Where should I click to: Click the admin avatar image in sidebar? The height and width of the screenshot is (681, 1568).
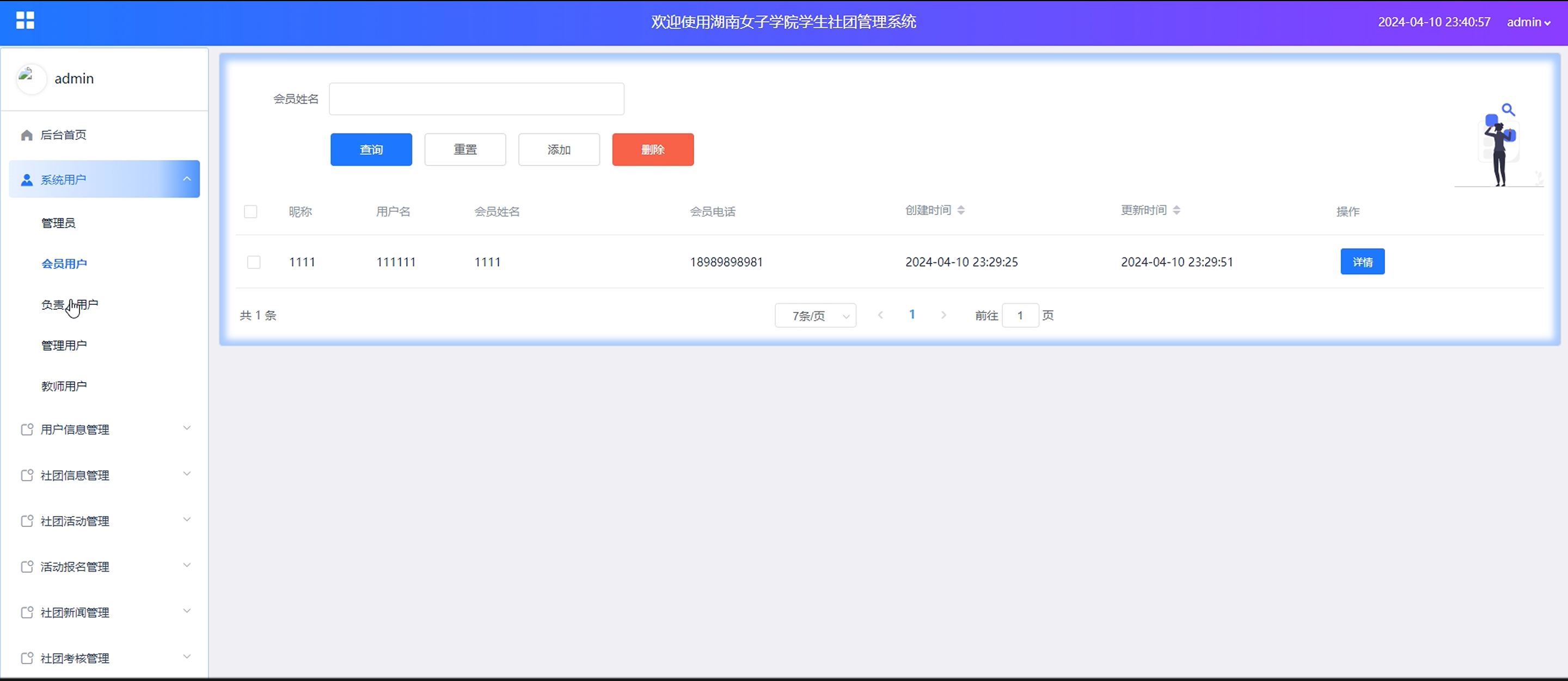click(30, 78)
